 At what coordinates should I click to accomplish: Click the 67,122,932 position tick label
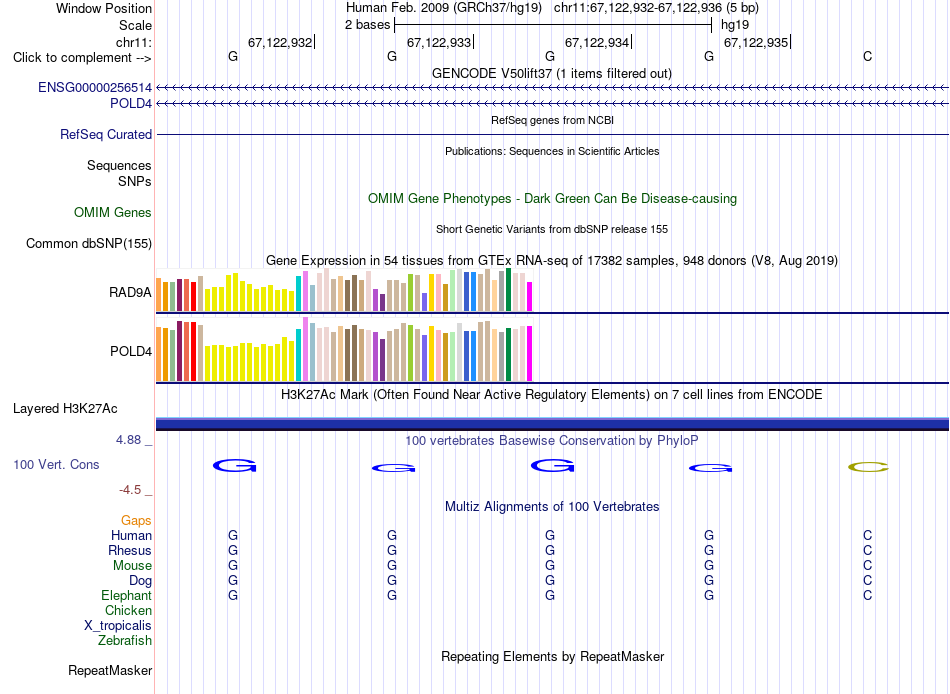(x=280, y=42)
